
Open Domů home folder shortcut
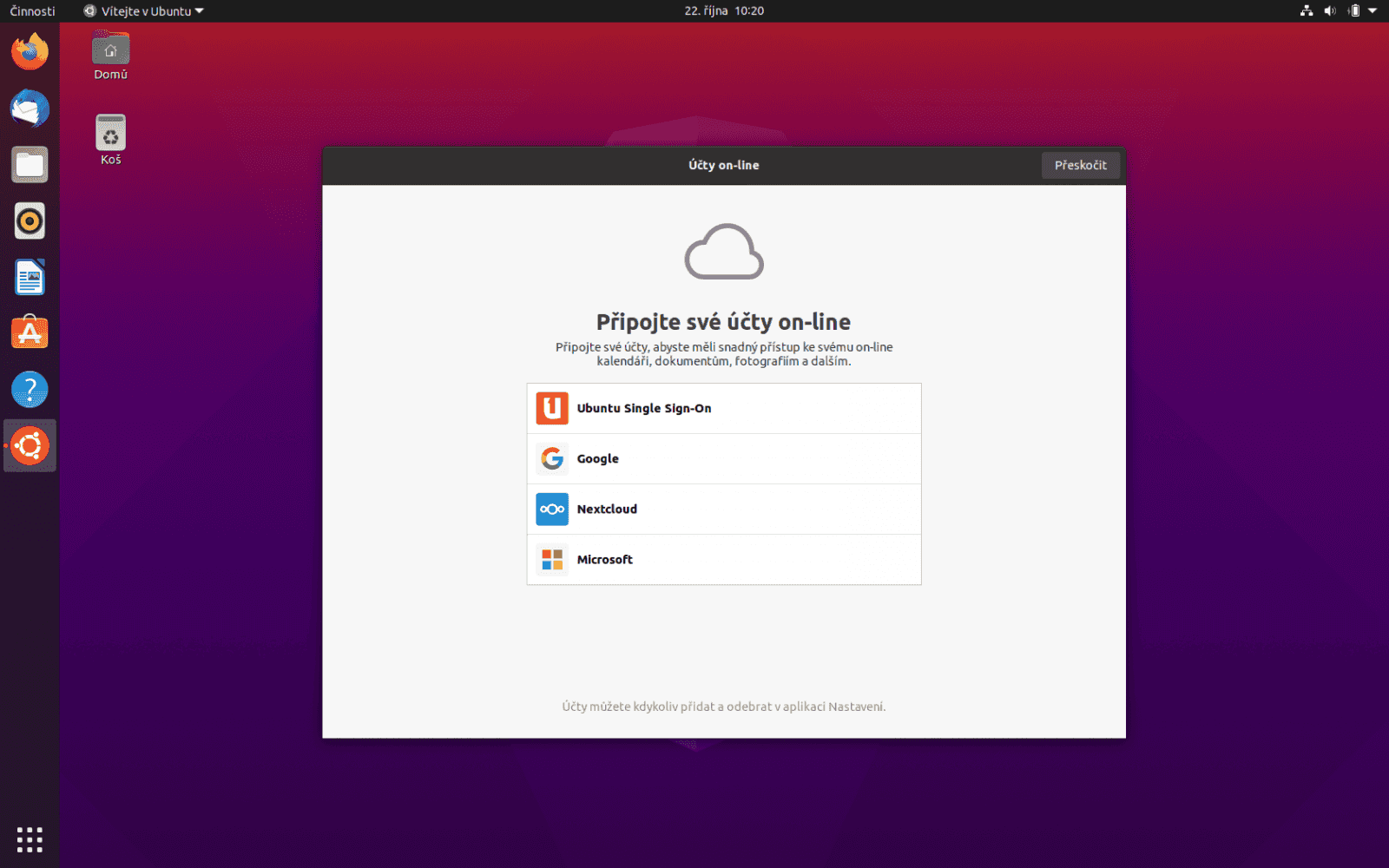pos(110,52)
